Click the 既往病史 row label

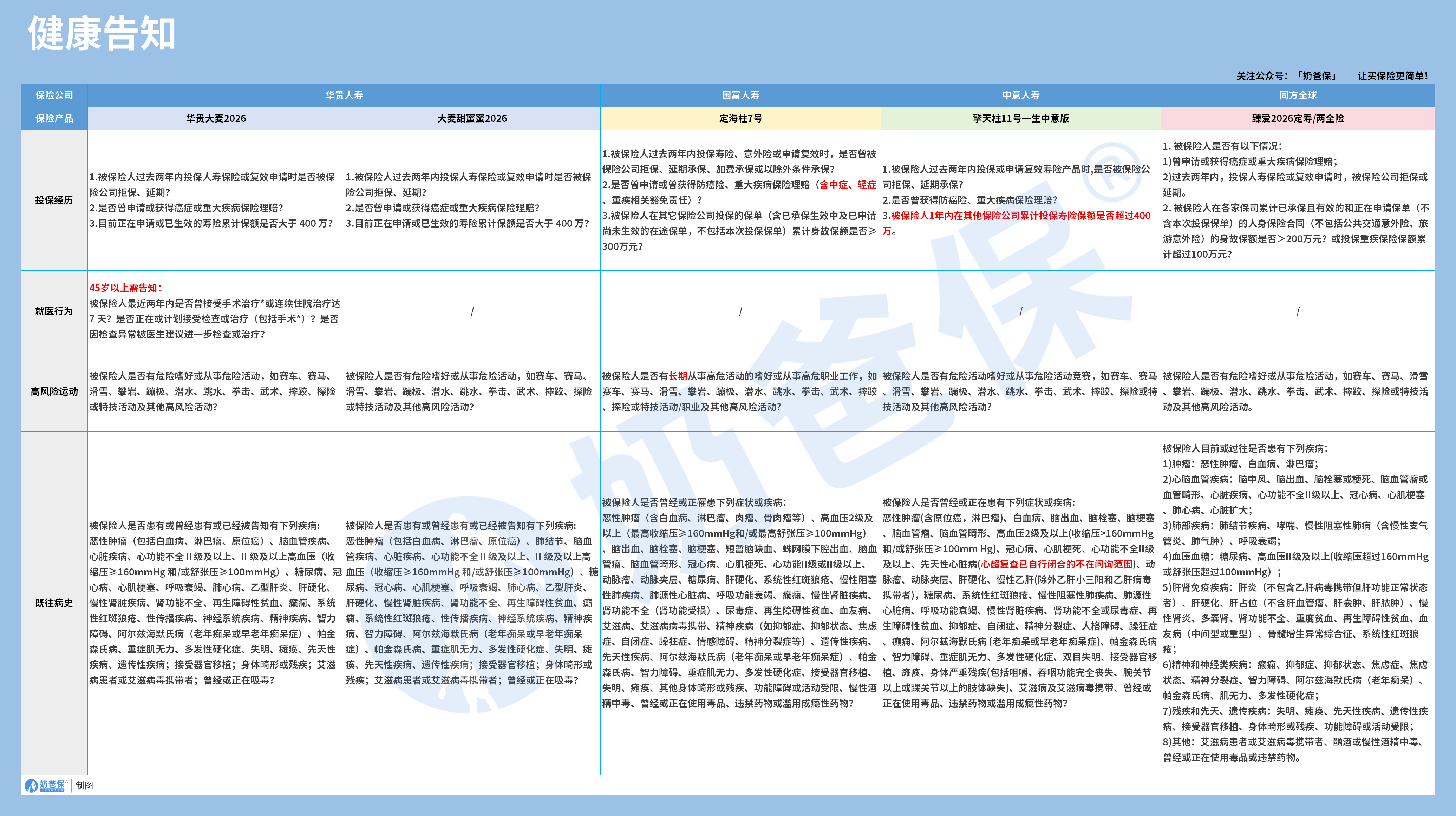(54, 603)
